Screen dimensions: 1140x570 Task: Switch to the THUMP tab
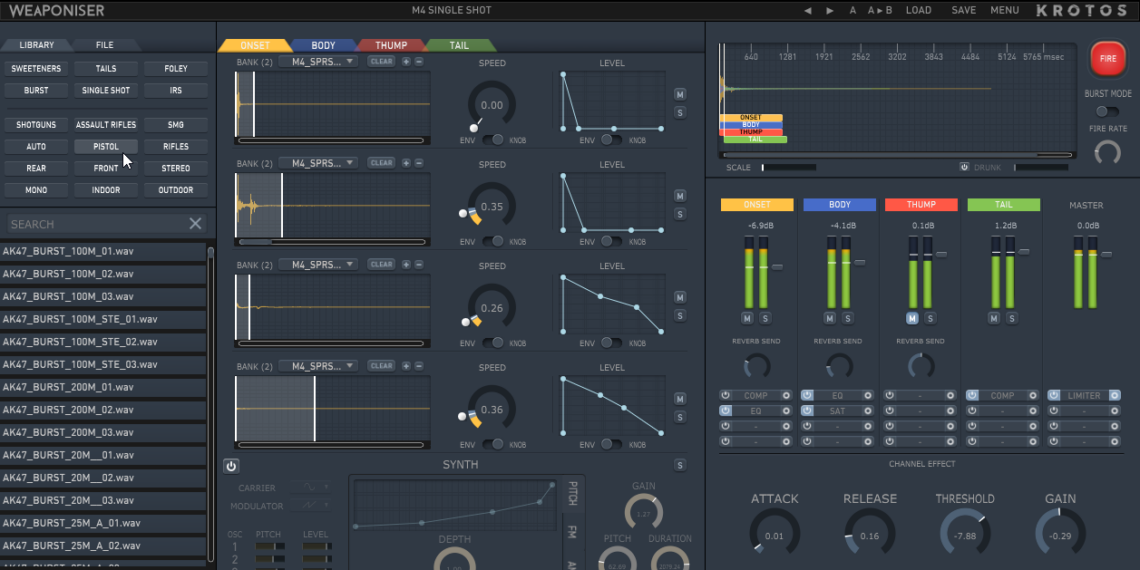[391, 45]
